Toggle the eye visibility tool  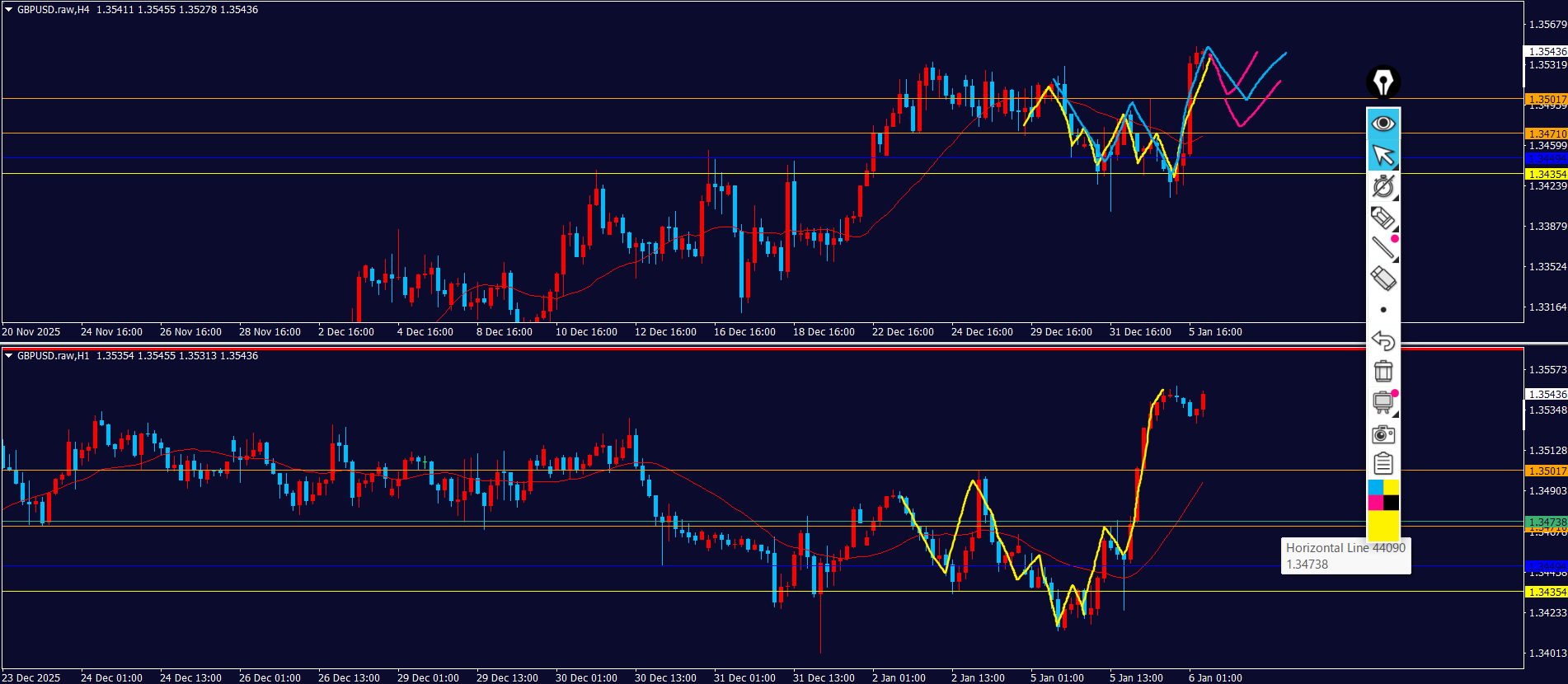click(1383, 124)
